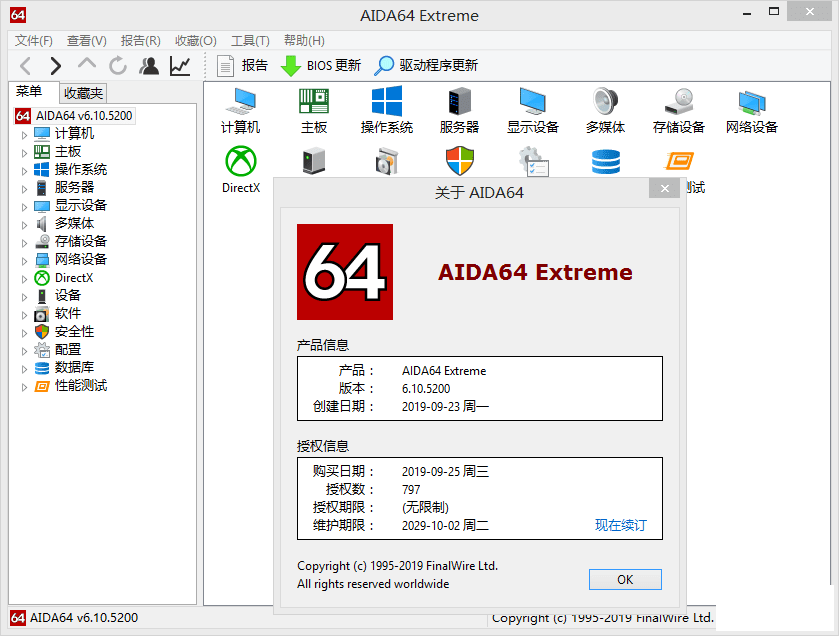The height and width of the screenshot is (636, 839).
Task: Open the 文件(F) menu
Action: click(33, 41)
